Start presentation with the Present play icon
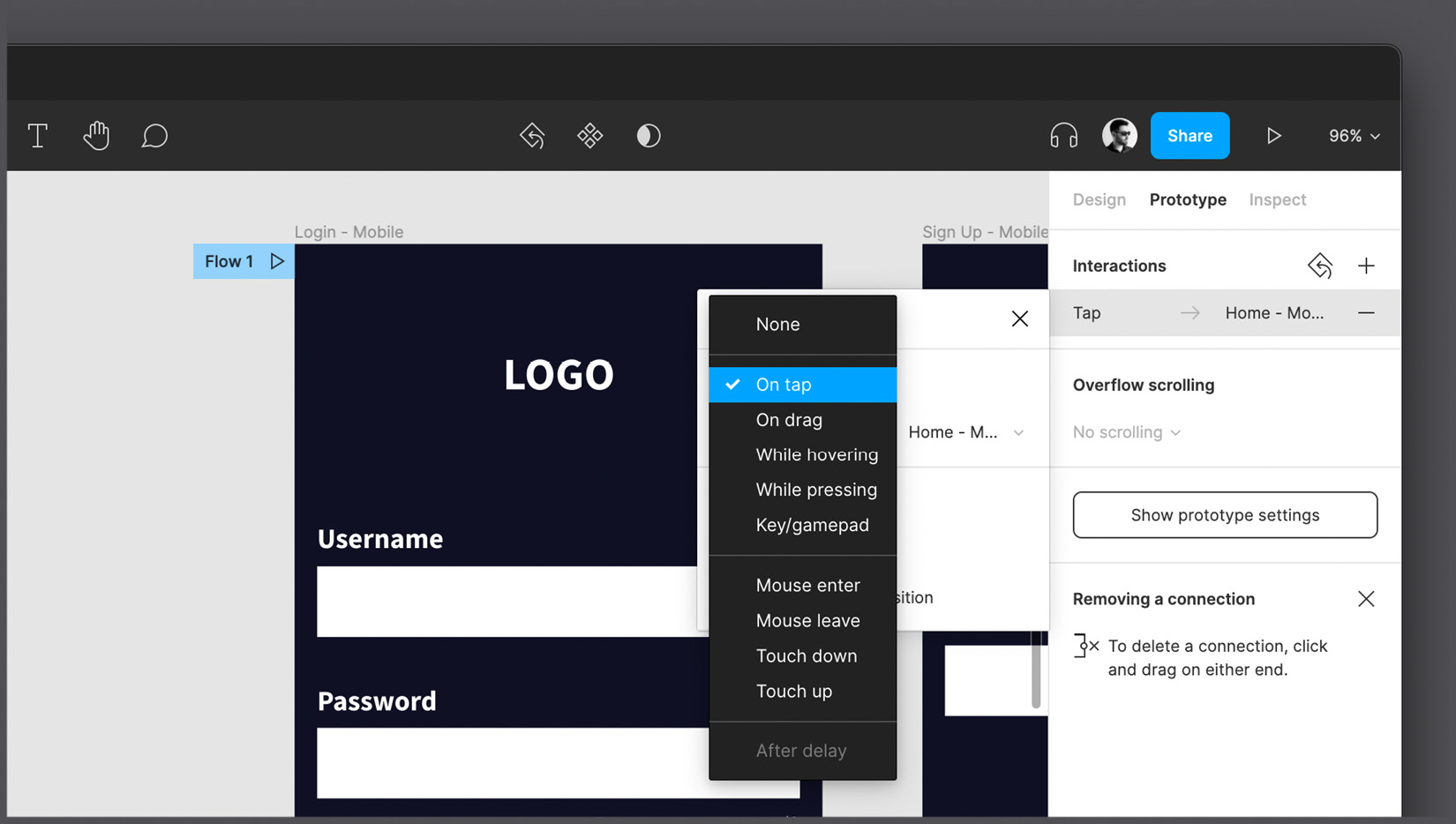This screenshot has height=824, width=1456. [1273, 135]
